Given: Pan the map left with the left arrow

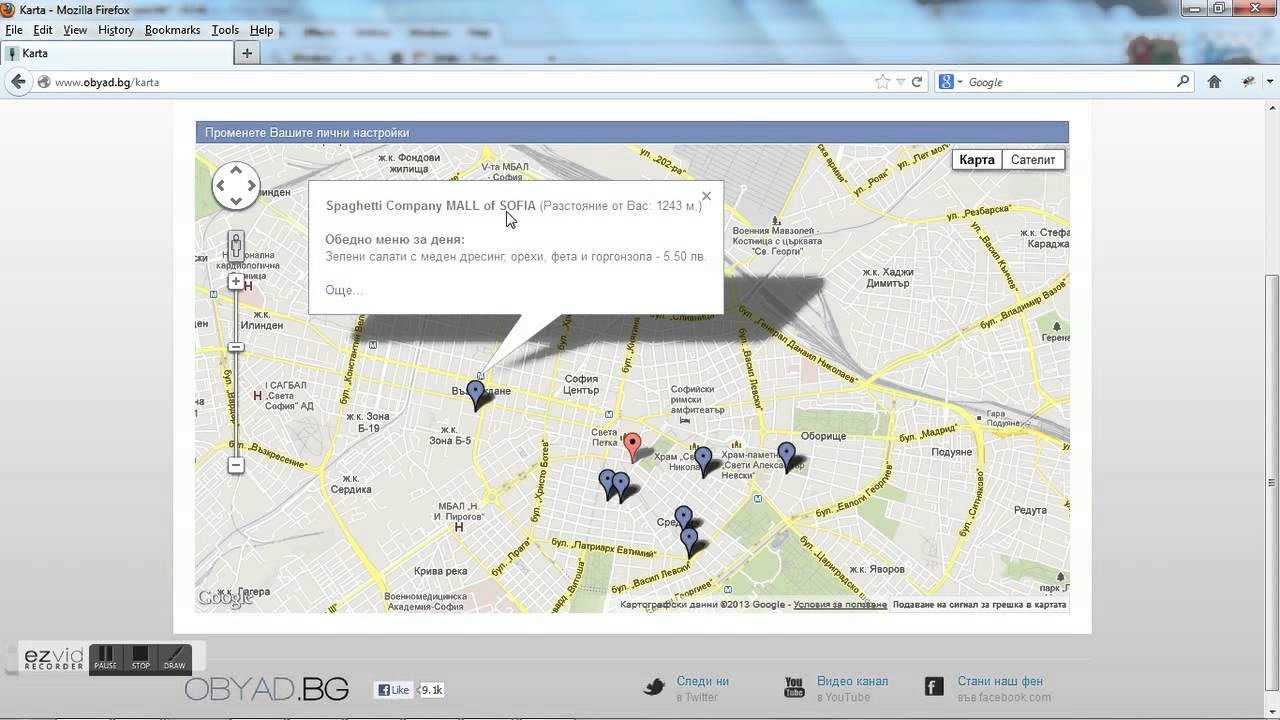Looking at the screenshot, I should click(221, 186).
